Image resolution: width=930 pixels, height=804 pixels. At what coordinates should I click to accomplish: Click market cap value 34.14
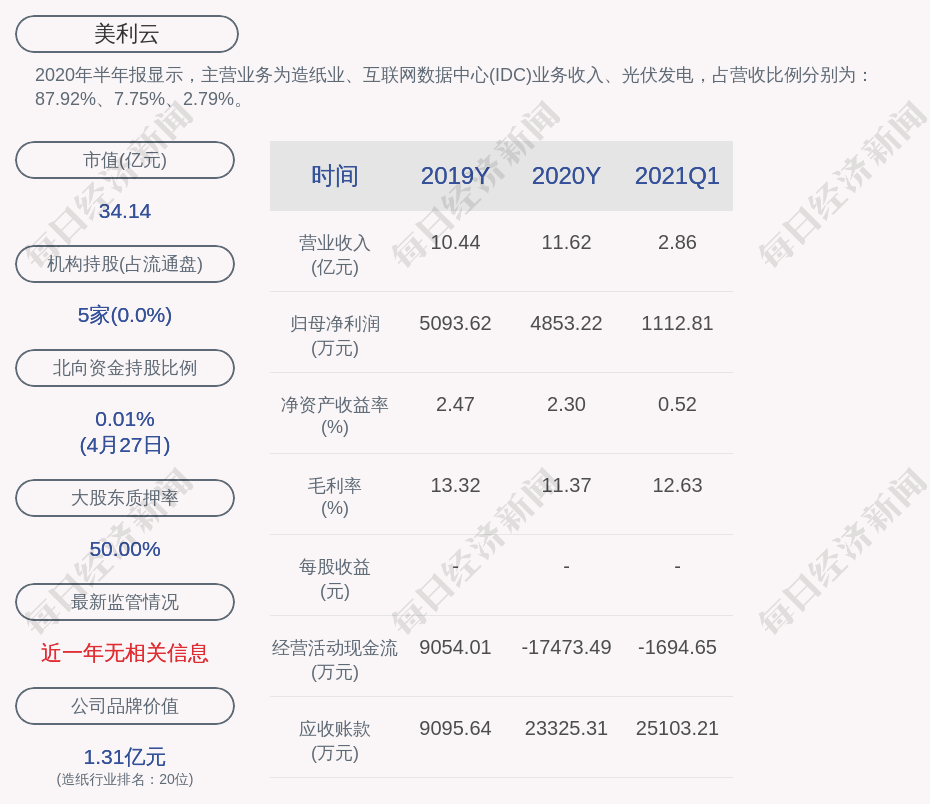coord(125,211)
